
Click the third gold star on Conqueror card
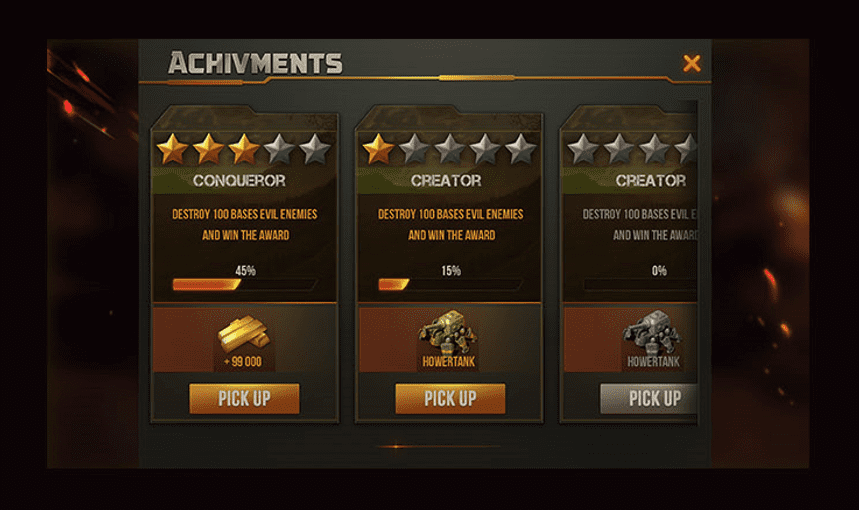244,149
